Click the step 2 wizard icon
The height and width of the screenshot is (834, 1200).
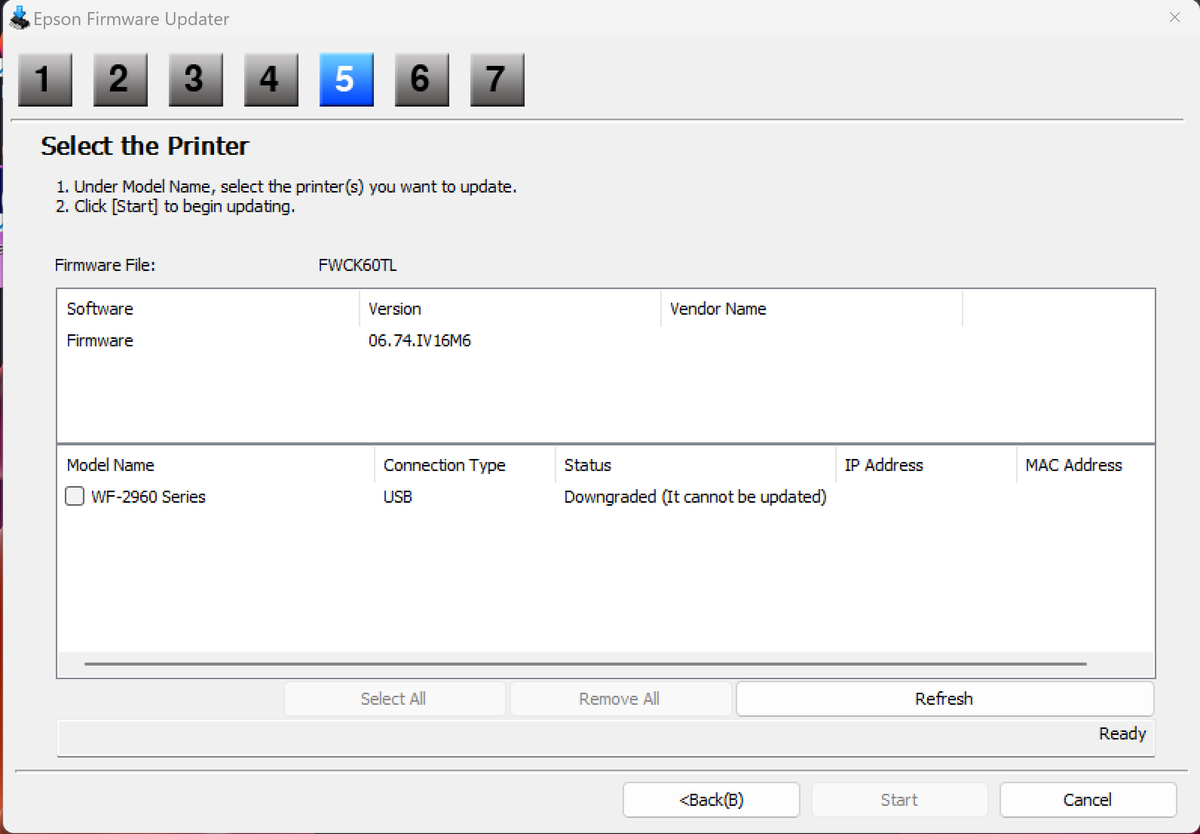[120, 80]
